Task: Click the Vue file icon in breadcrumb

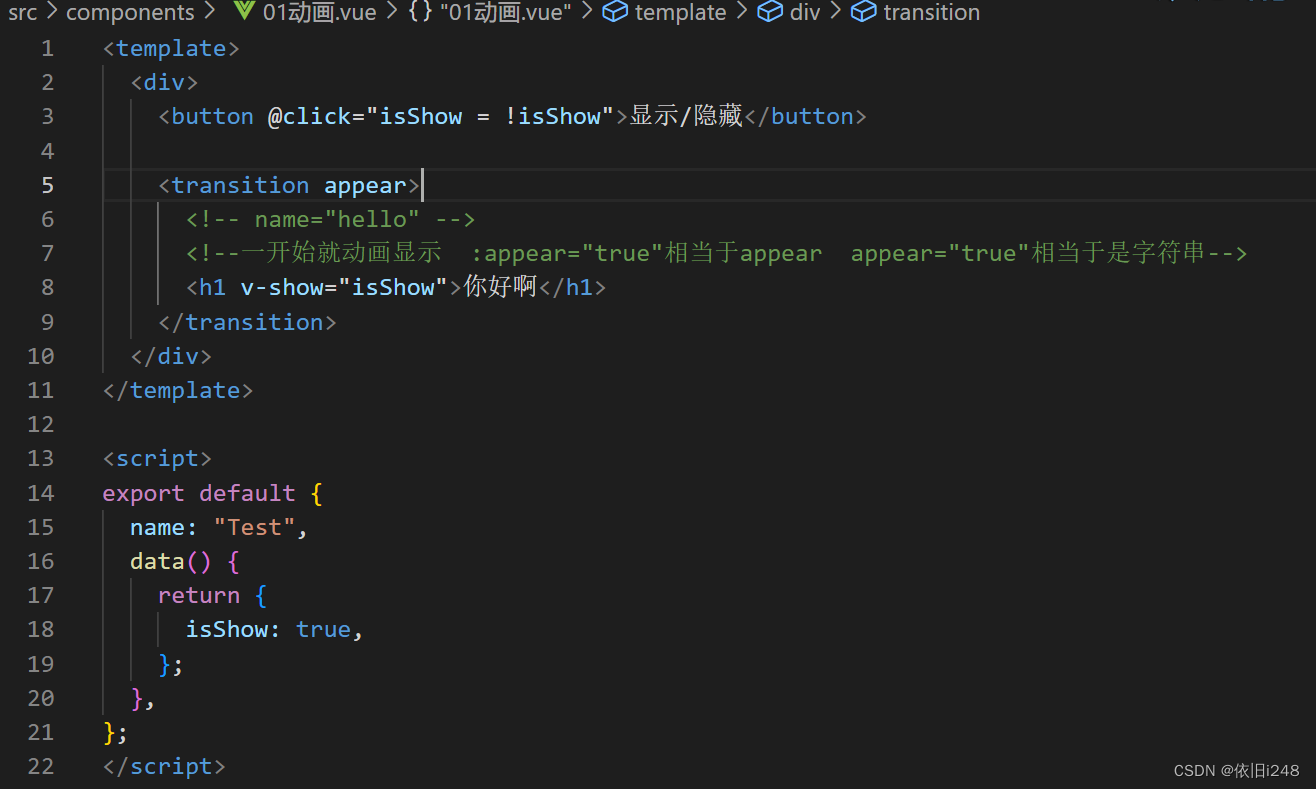Action: click(243, 13)
